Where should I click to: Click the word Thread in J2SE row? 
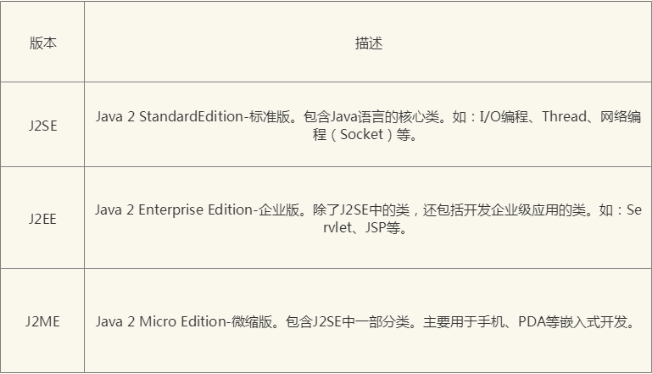(x=564, y=116)
